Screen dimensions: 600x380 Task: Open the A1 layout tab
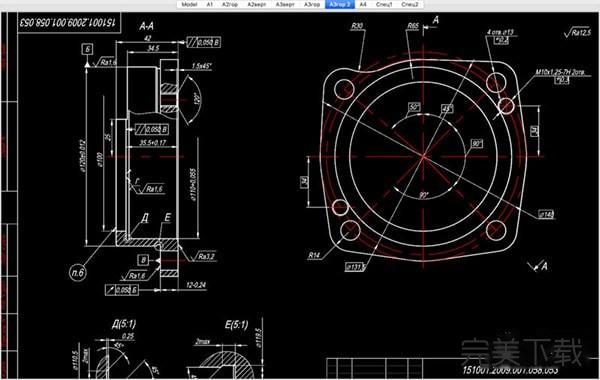(209, 4)
